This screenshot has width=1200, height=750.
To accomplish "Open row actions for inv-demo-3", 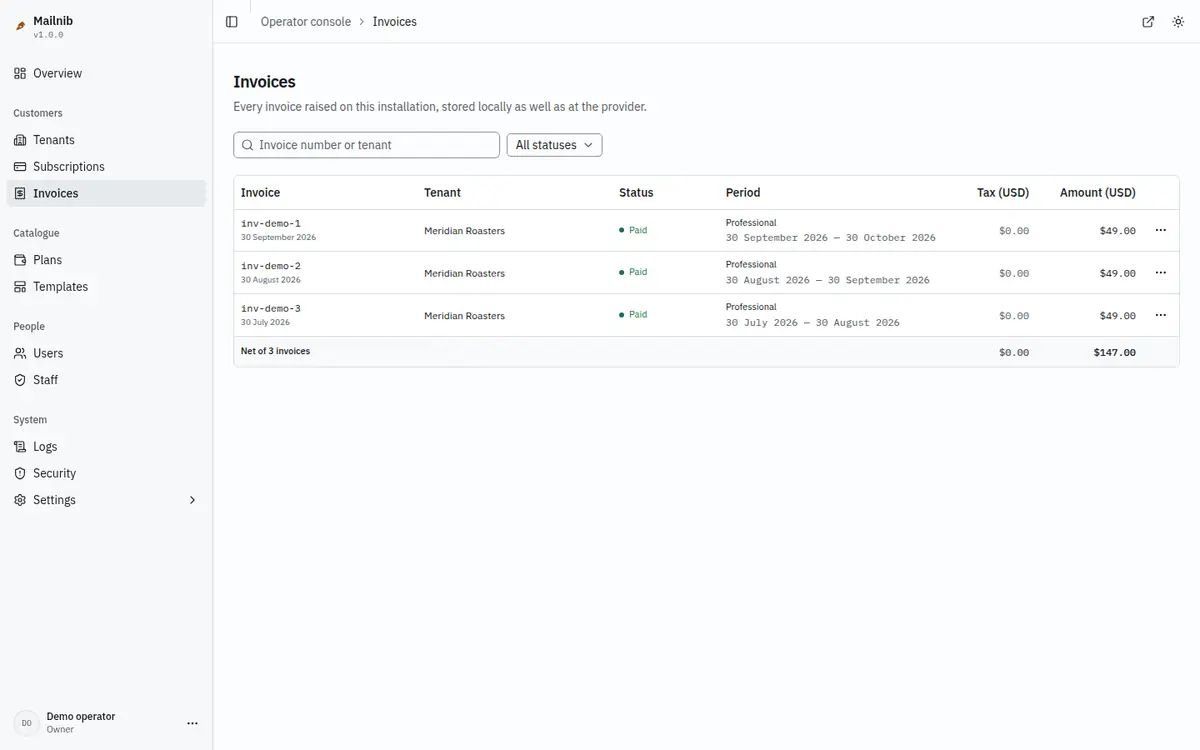I will (1161, 315).
